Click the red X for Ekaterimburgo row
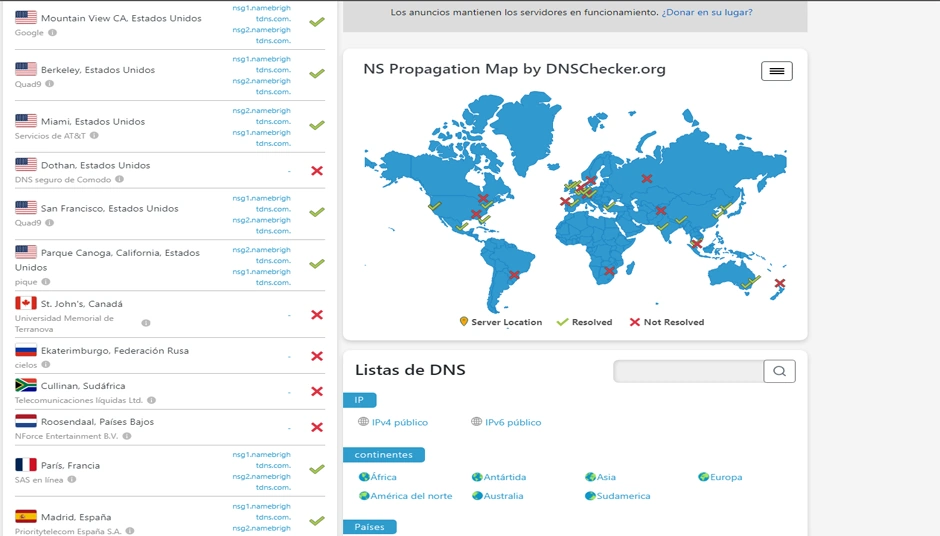The image size is (940, 536). point(317,356)
